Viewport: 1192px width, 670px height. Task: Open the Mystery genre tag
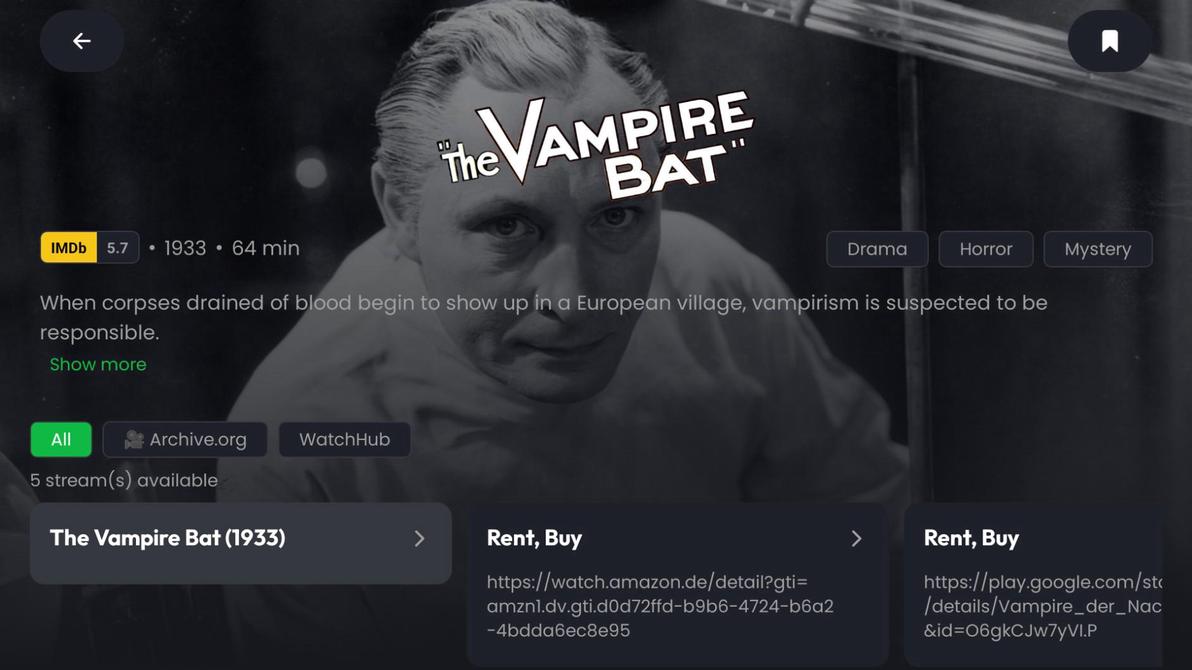tap(1098, 249)
